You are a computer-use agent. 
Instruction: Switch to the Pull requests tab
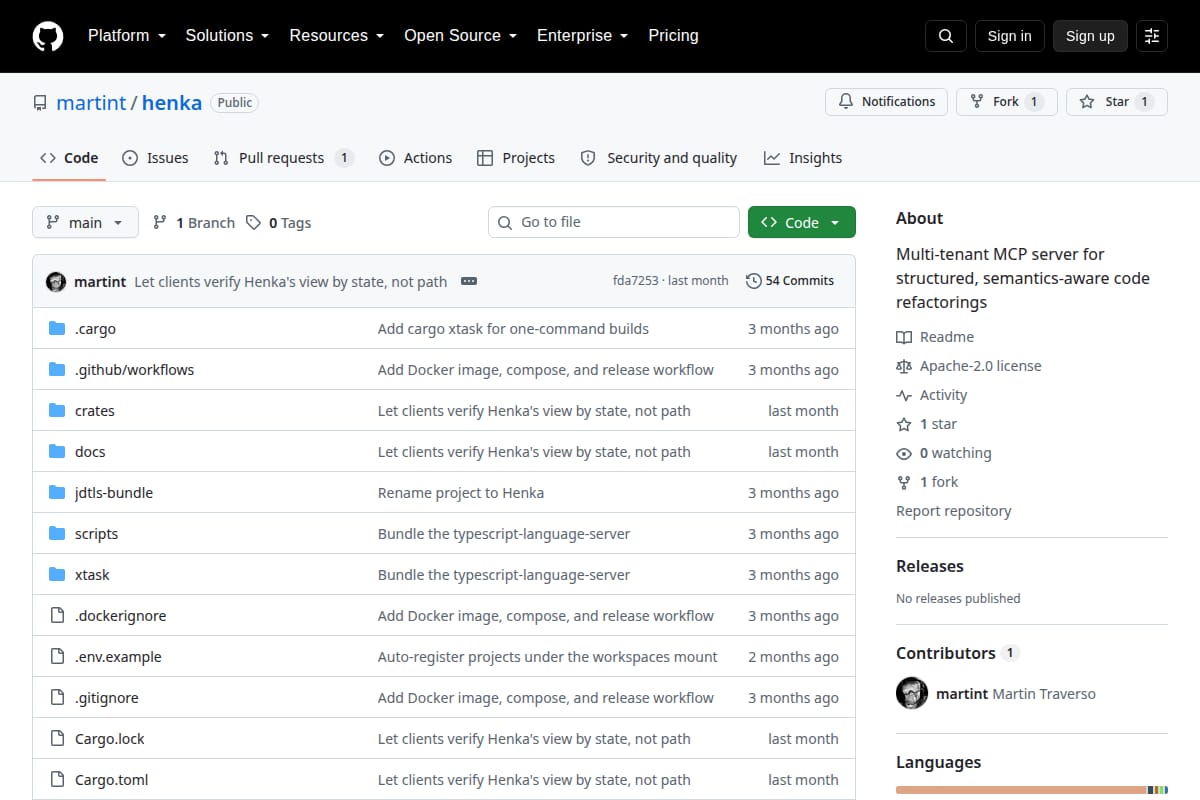(x=283, y=158)
